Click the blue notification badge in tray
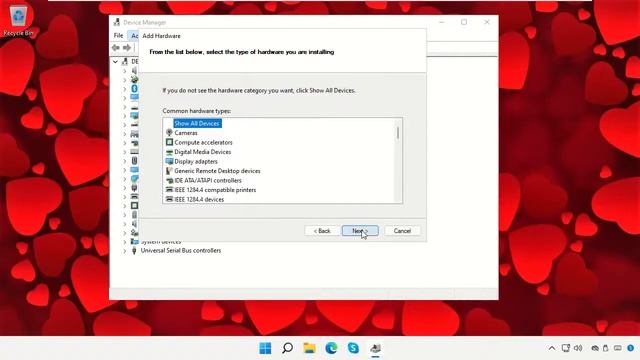 coord(631,348)
